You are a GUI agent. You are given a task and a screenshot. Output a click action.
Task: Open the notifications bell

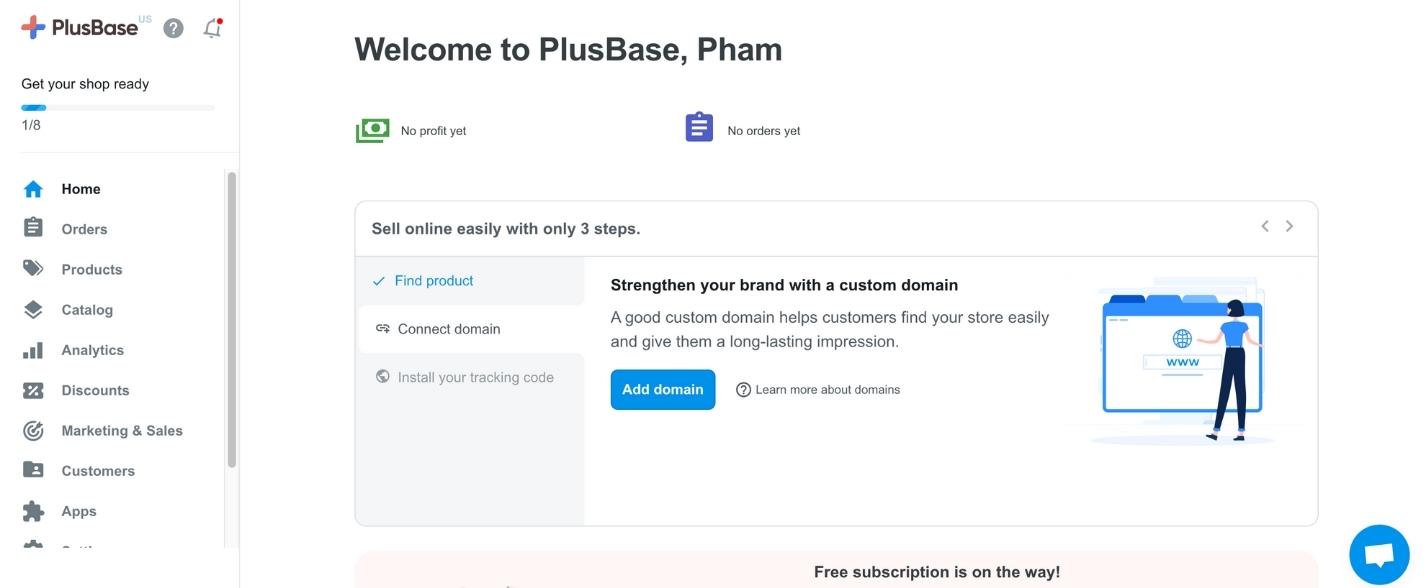pos(212,28)
